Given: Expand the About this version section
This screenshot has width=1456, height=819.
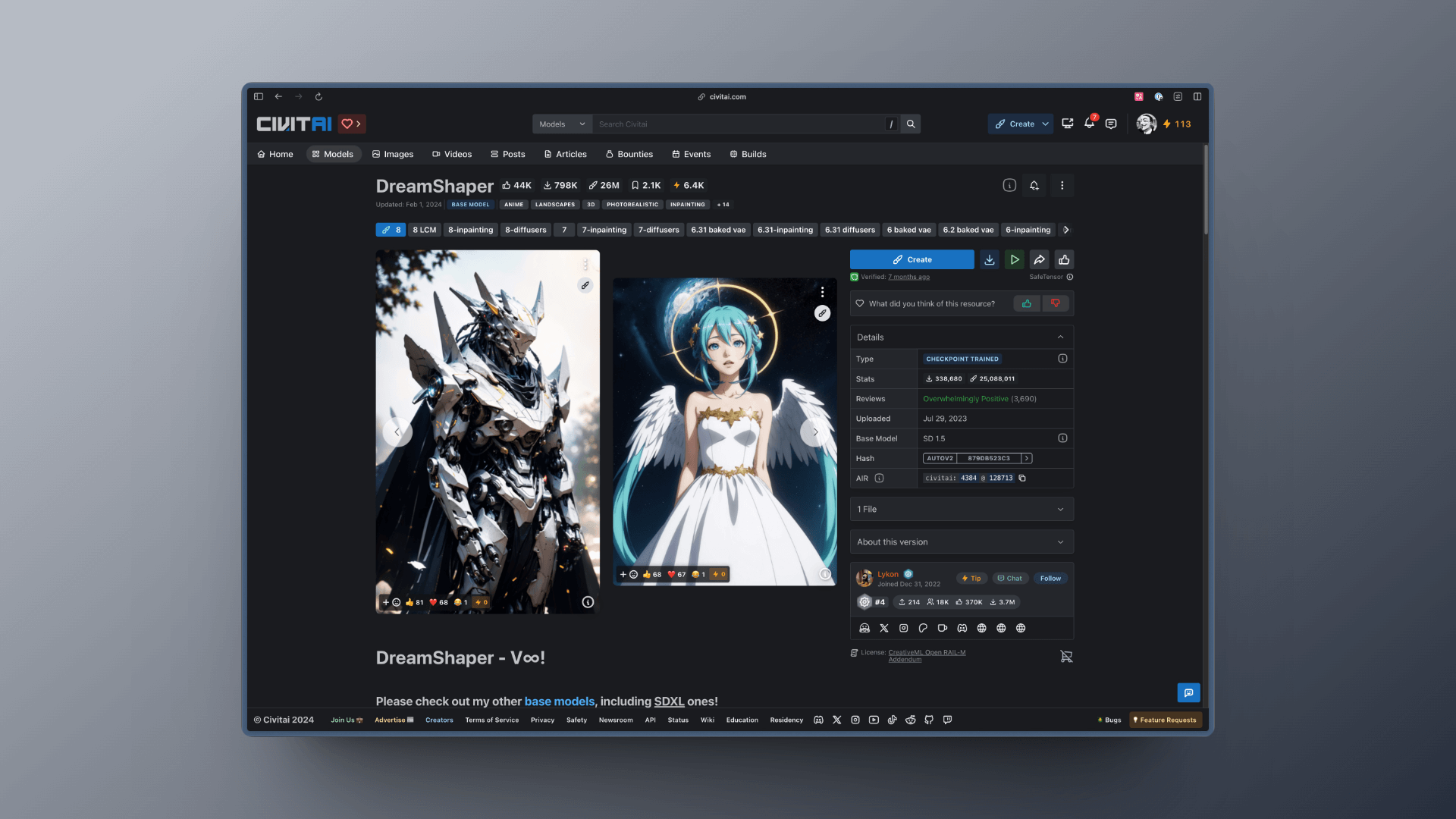Looking at the screenshot, I should 962,541.
